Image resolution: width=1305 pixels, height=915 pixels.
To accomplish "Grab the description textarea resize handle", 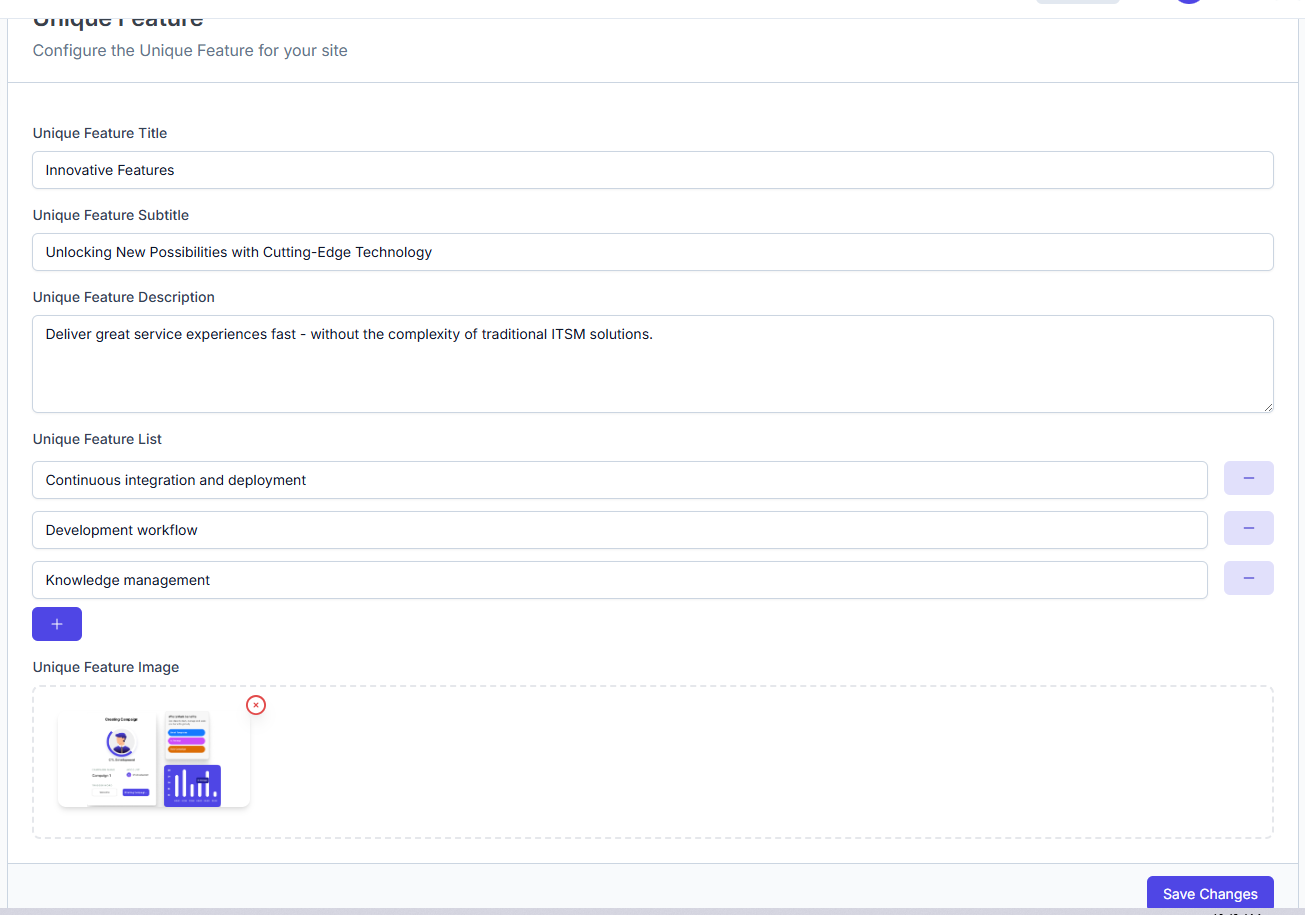I will (x=1267, y=406).
